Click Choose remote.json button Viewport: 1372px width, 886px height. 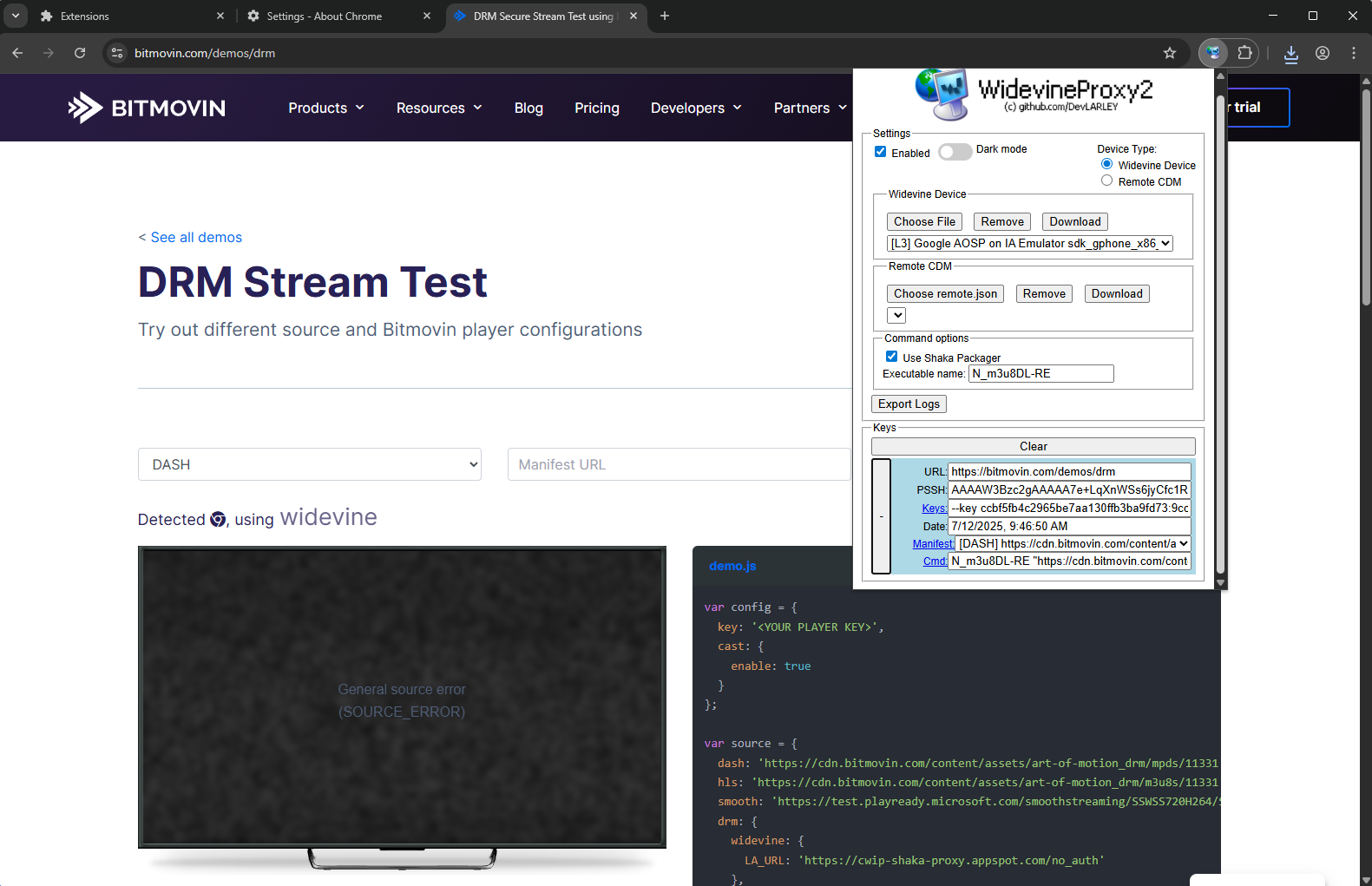[x=945, y=294]
